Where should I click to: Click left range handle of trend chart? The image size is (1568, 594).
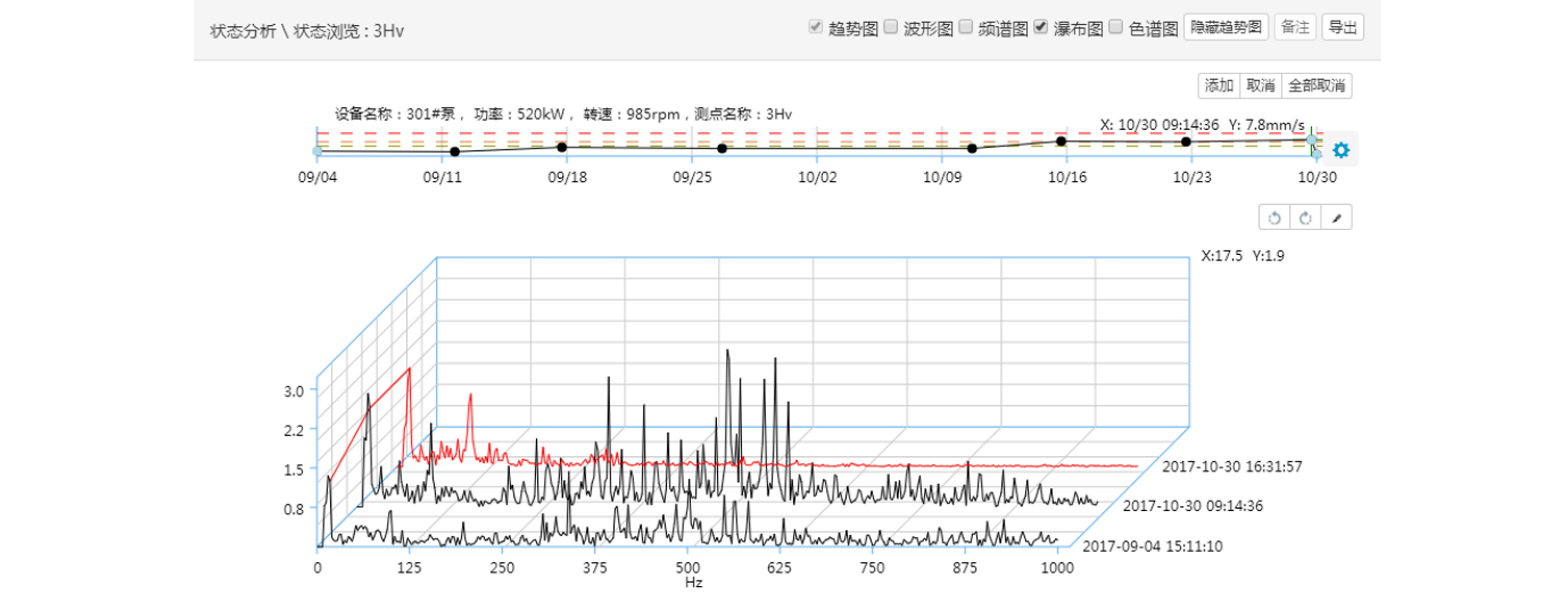click(317, 151)
